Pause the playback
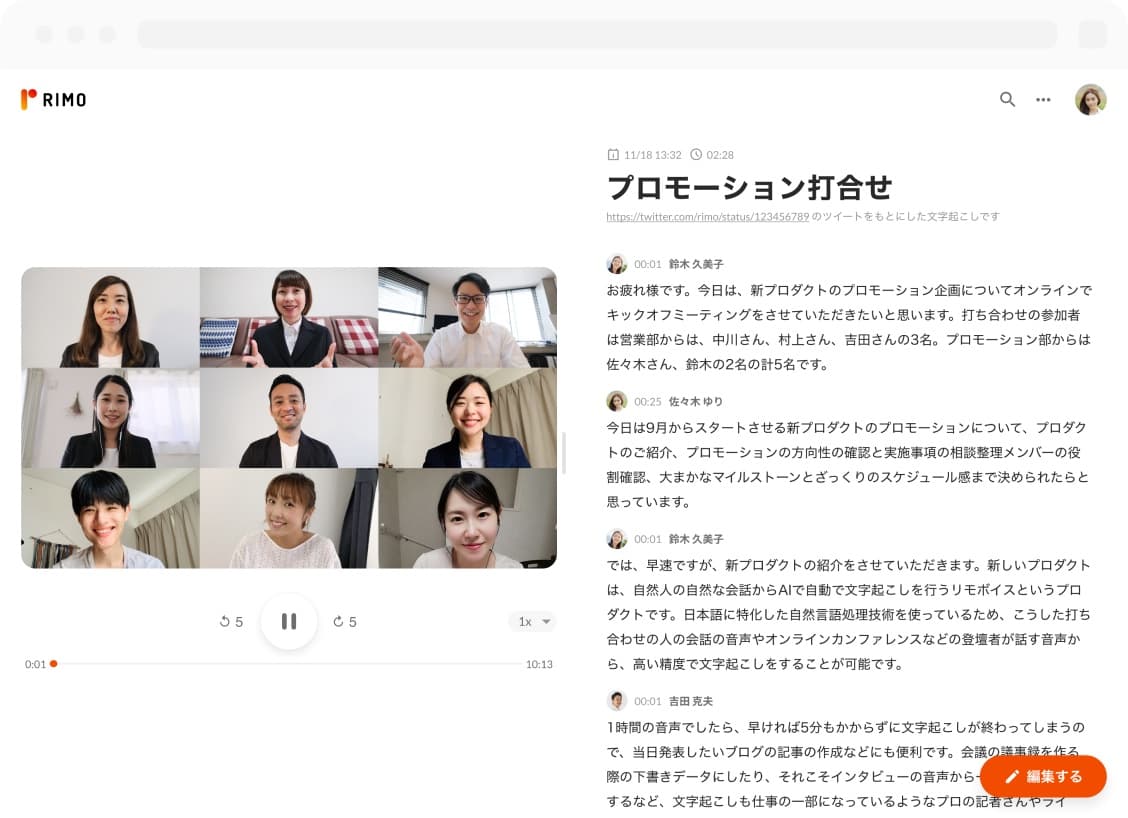1128x818 pixels. pos(288,622)
